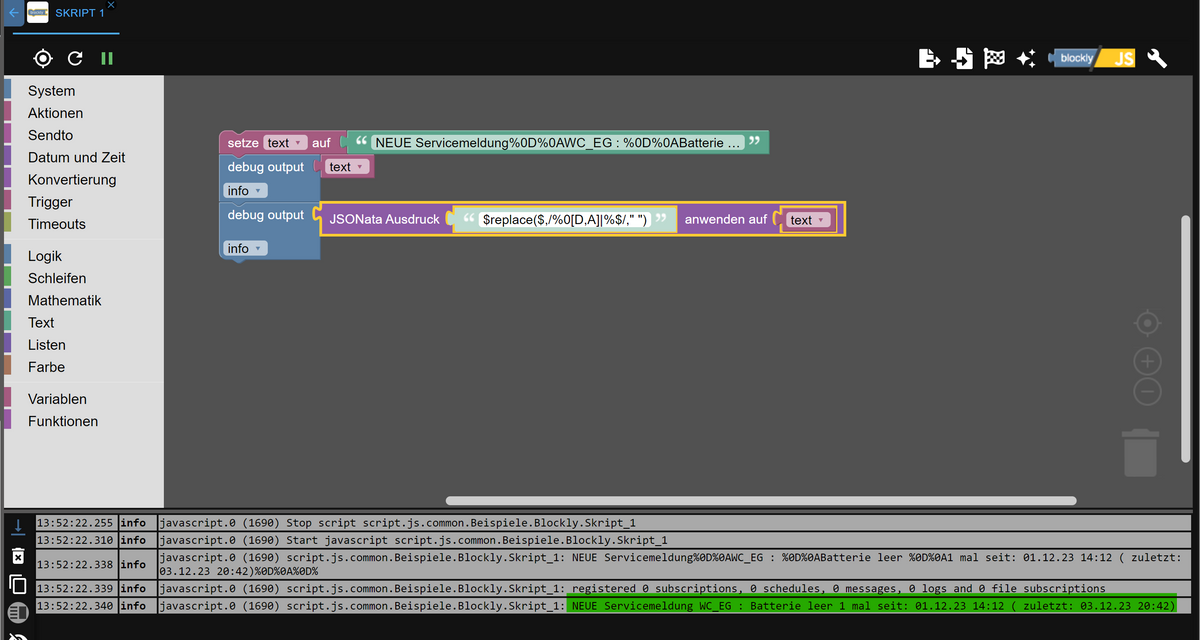Open text variable dropdown in first debug output
The width and height of the screenshot is (1200, 640).
(347, 167)
